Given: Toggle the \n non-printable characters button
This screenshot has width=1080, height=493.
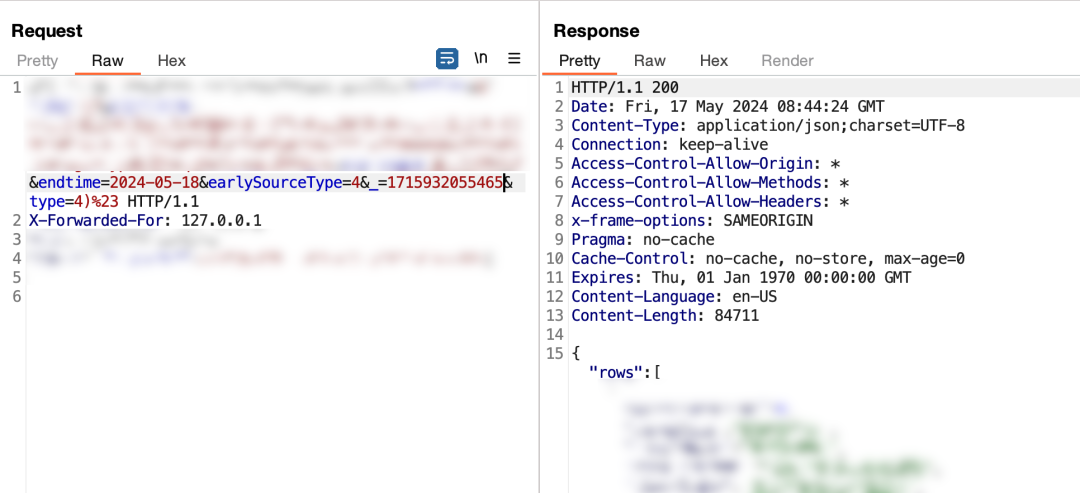Looking at the screenshot, I should point(481,58).
